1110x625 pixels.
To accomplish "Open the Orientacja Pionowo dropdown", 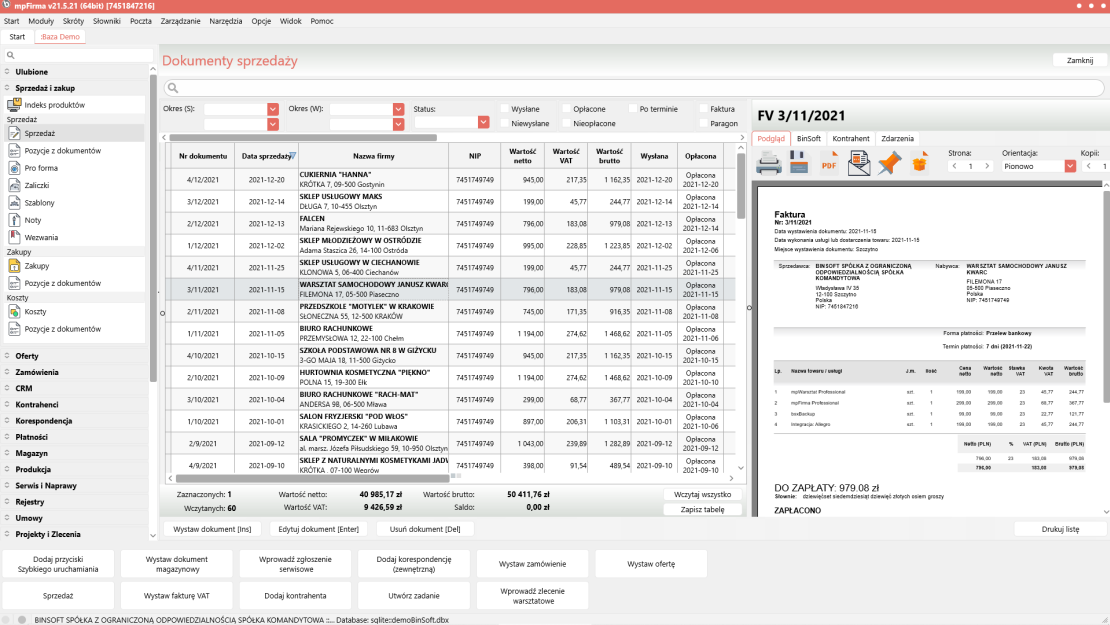I will pyautogui.click(x=1070, y=166).
